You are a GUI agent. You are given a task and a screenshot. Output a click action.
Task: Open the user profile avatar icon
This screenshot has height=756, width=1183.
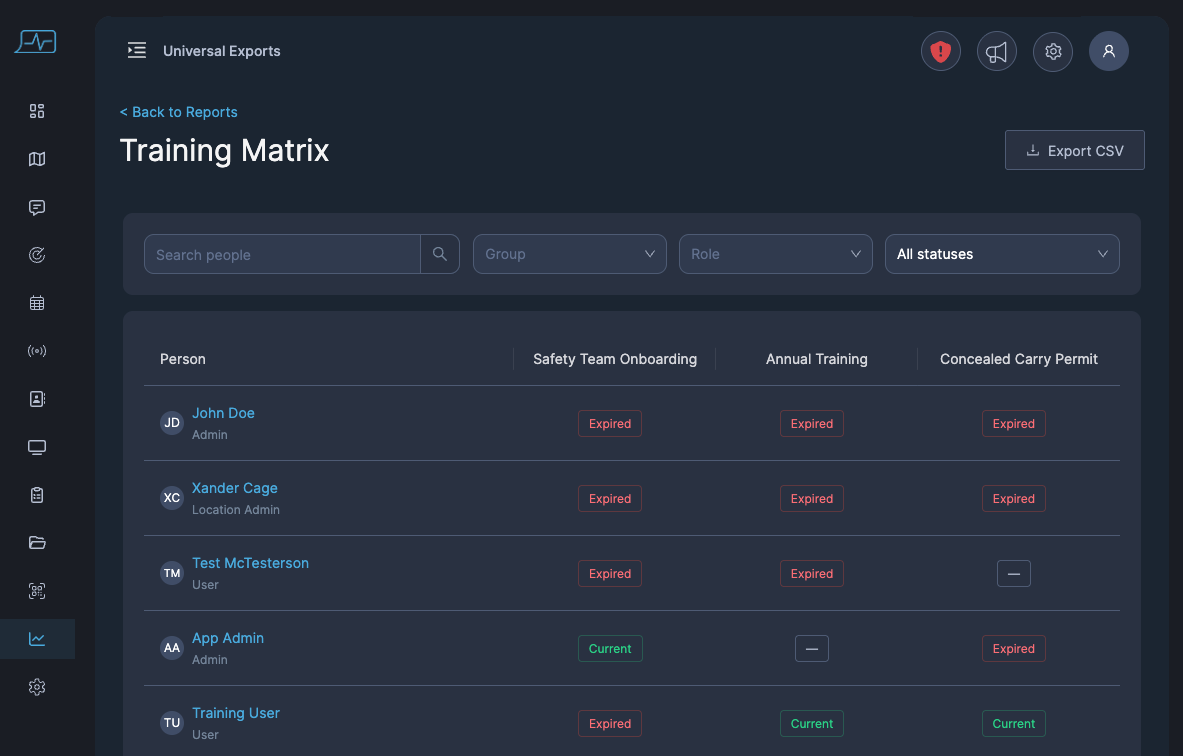tap(1108, 51)
